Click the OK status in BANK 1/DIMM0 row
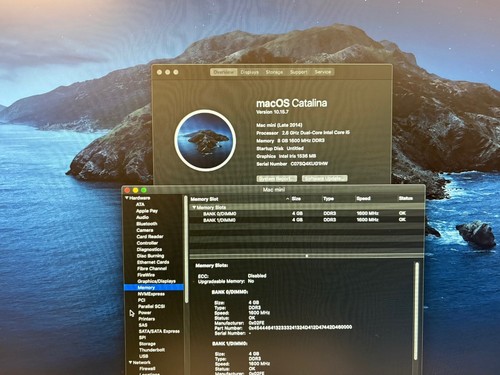 [402, 219]
